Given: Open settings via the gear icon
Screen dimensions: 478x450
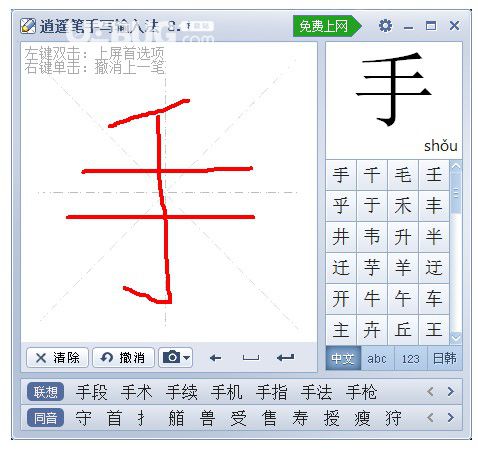Looking at the screenshot, I should tap(385, 26).
